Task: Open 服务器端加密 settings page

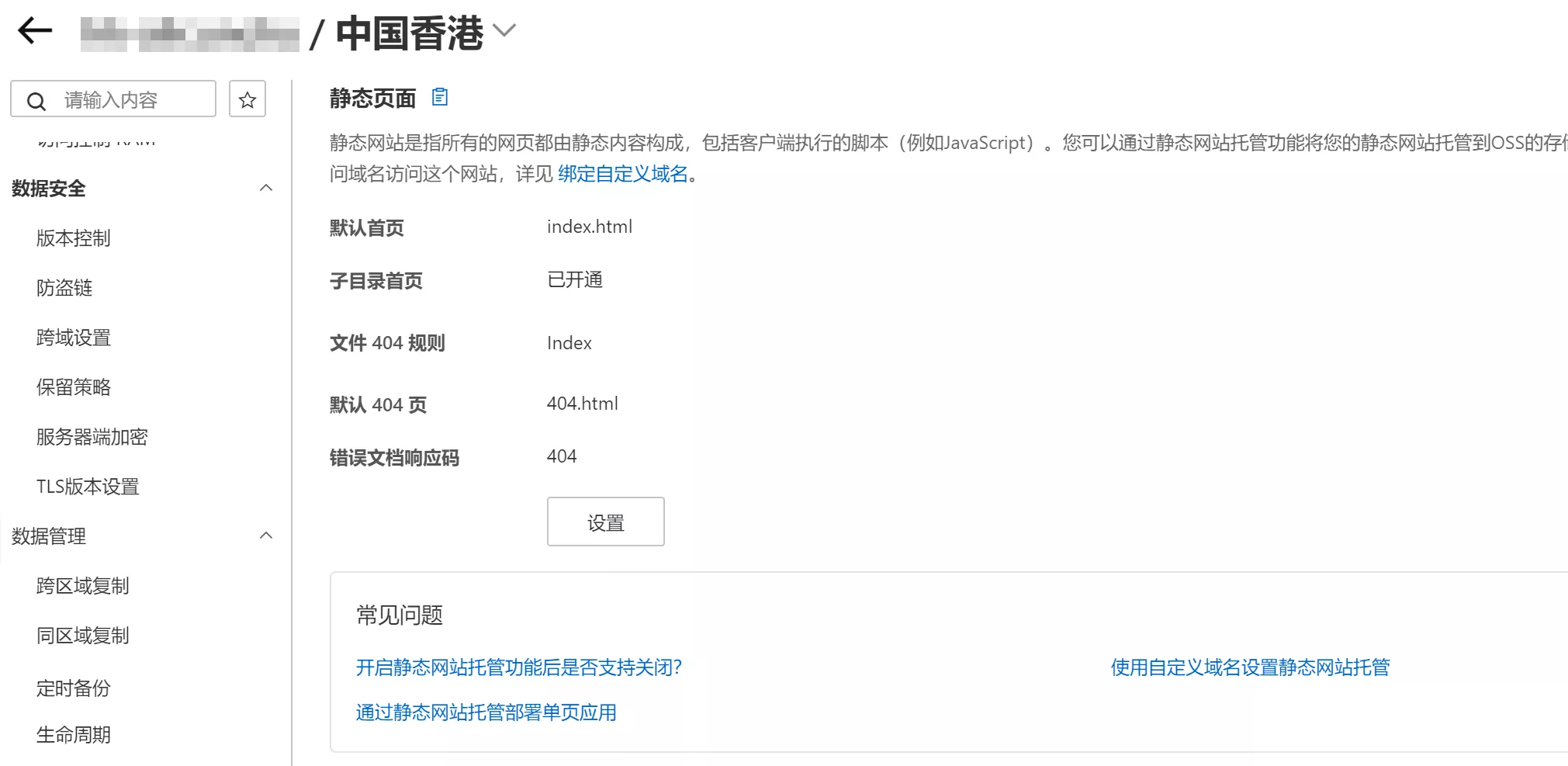Action: (92, 437)
